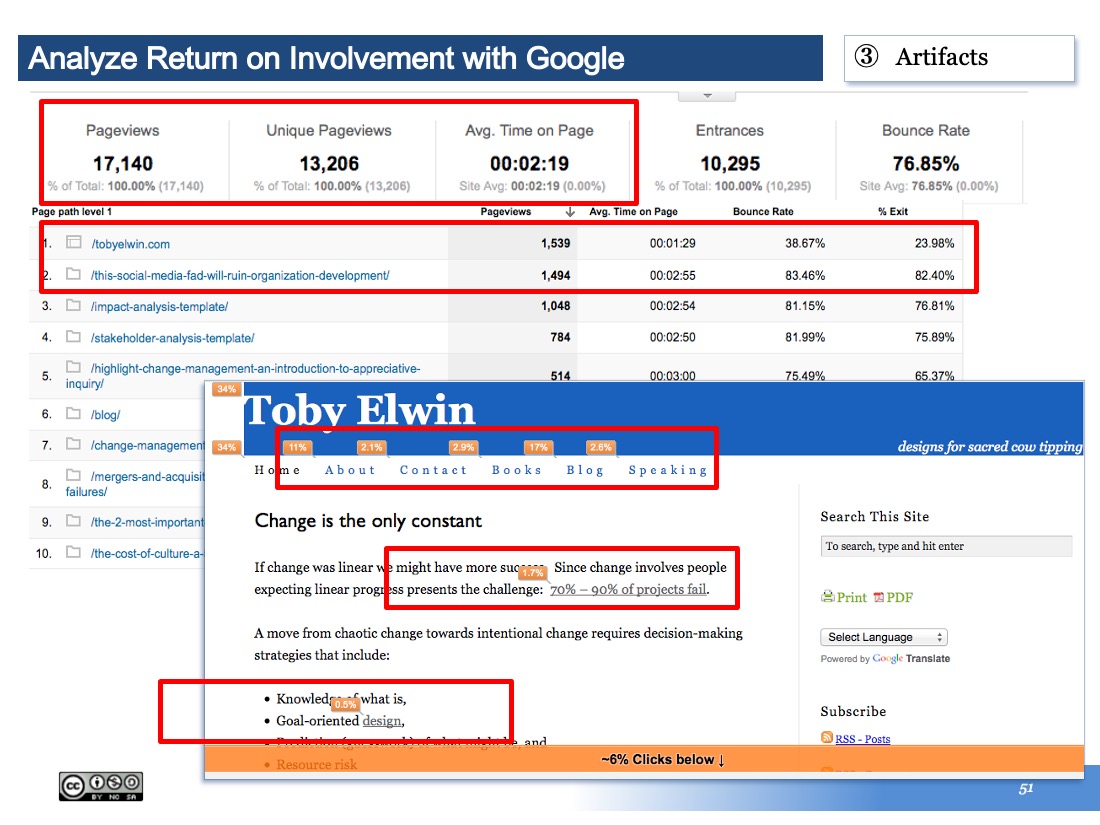The height and width of the screenshot is (825, 1100).
Task: Click the folder icon beside /stakeholder-analysis-template/
Action: pyautogui.click(x=73, y=337)
